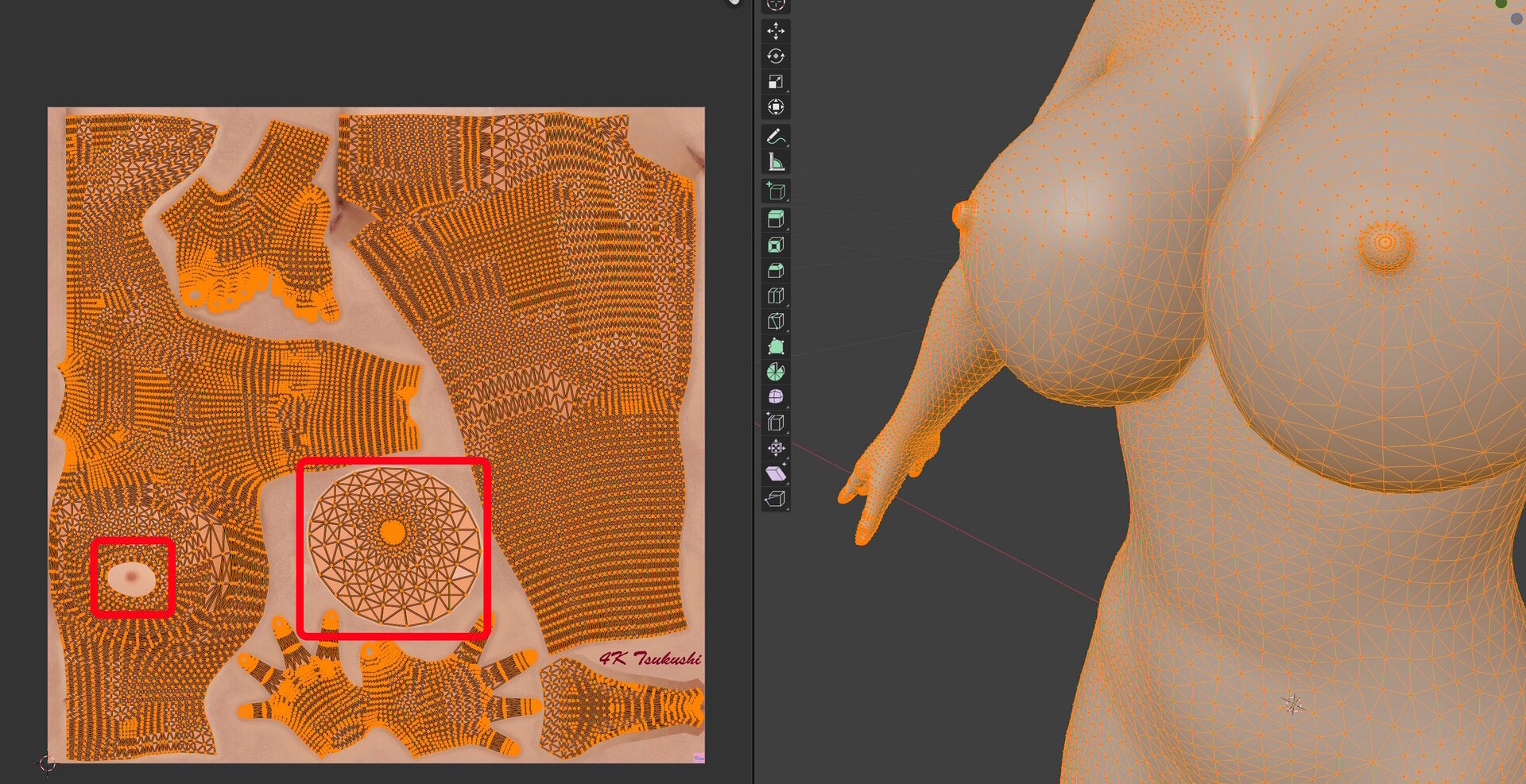This screenshot has height=784, width=1526.
Task: Select the Scale tool
Action: click(776, 82)
